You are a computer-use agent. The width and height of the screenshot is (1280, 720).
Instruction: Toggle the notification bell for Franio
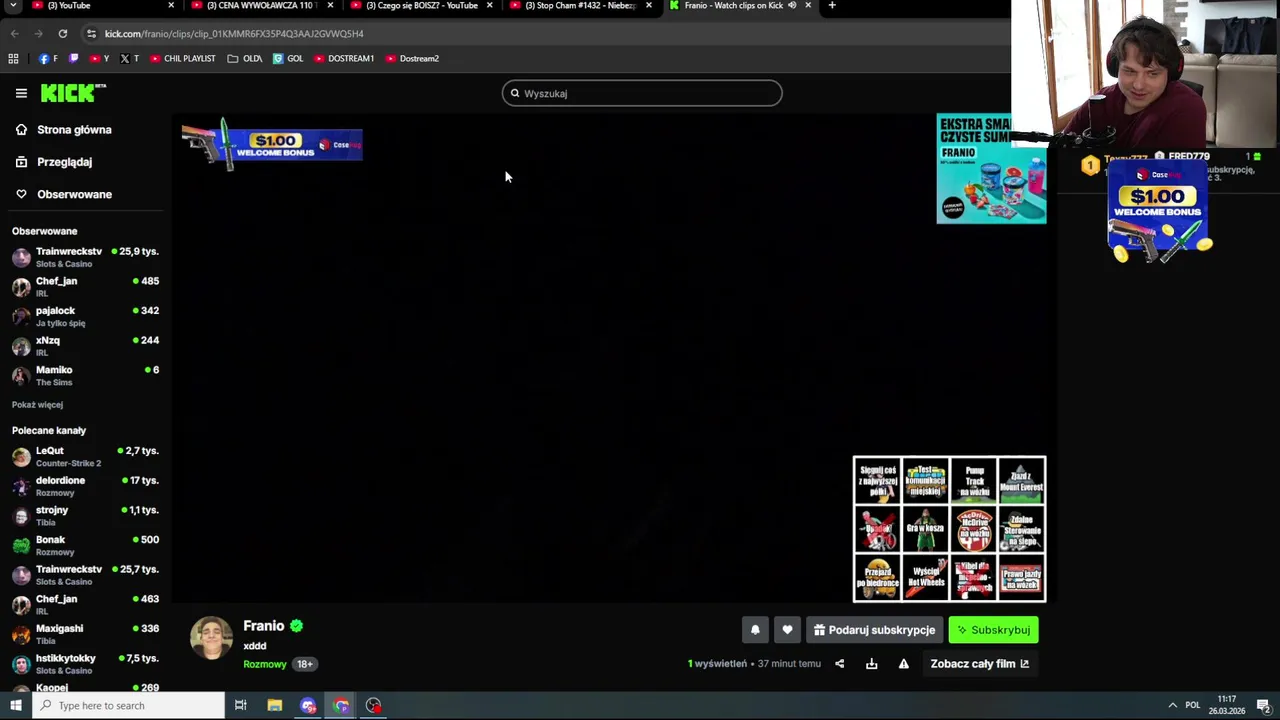[755, 630]
